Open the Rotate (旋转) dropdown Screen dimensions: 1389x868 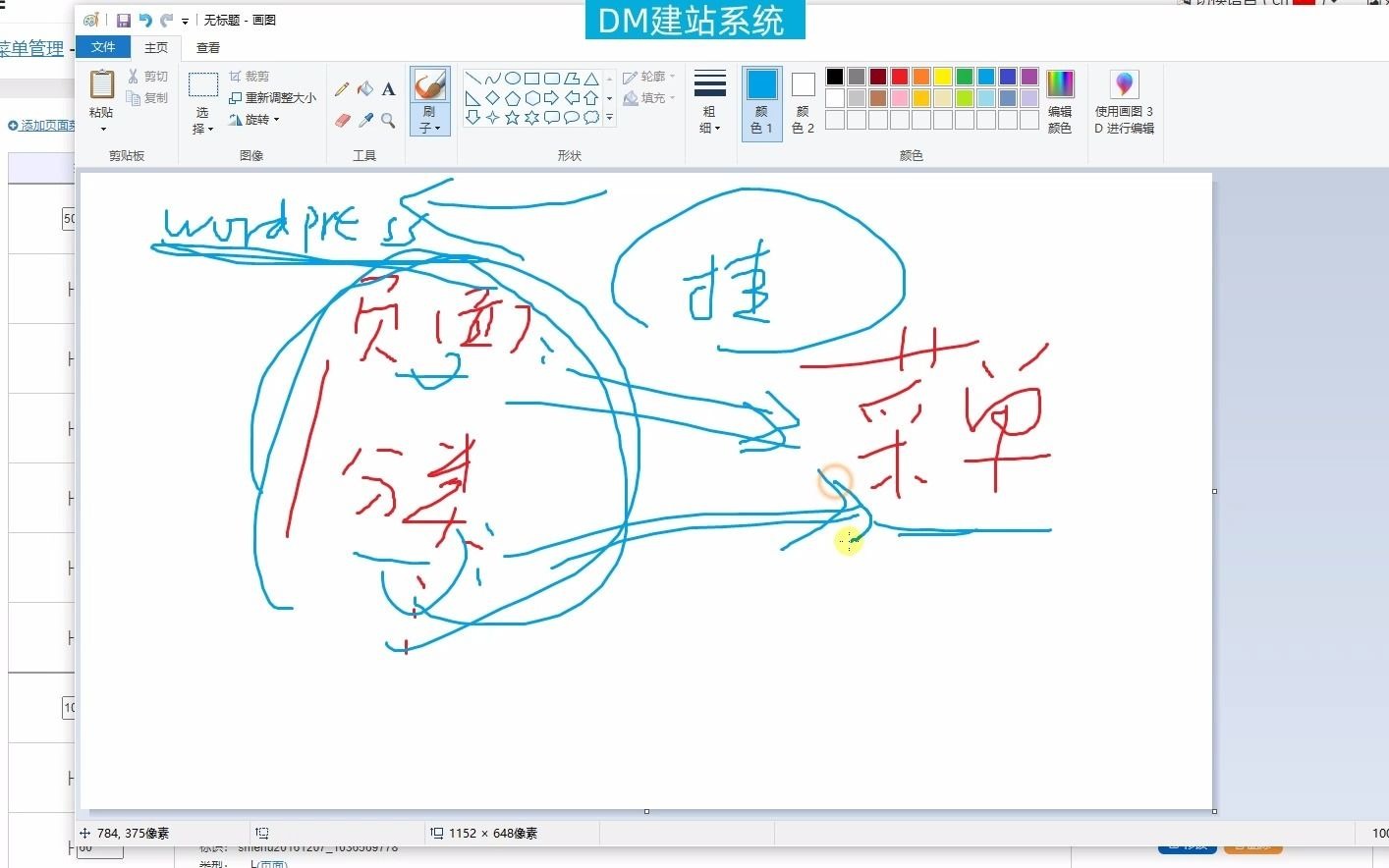click(x=254, y=120)
